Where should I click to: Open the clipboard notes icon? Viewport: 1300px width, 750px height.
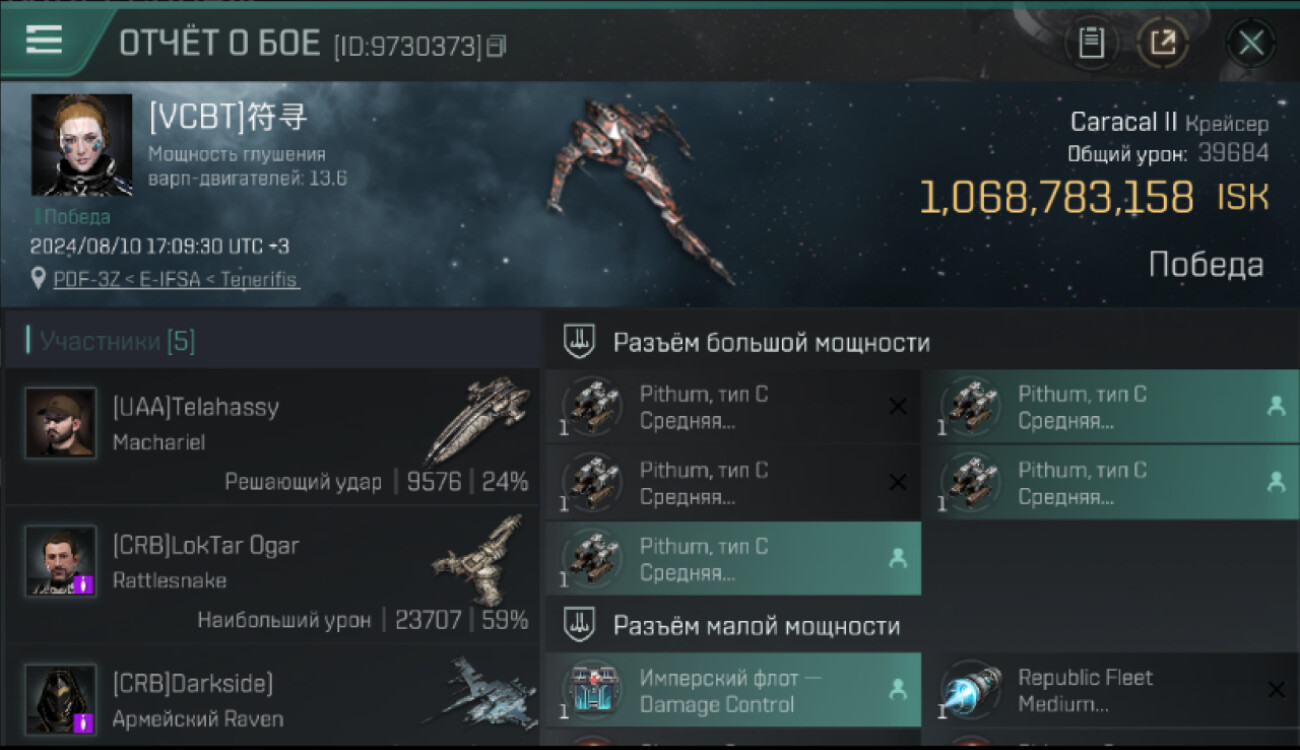point(1091,43)
